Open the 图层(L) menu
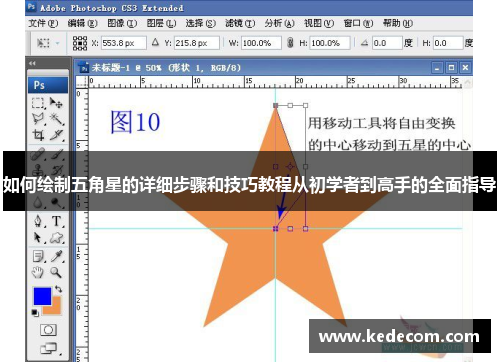 [x=161, y=23]
